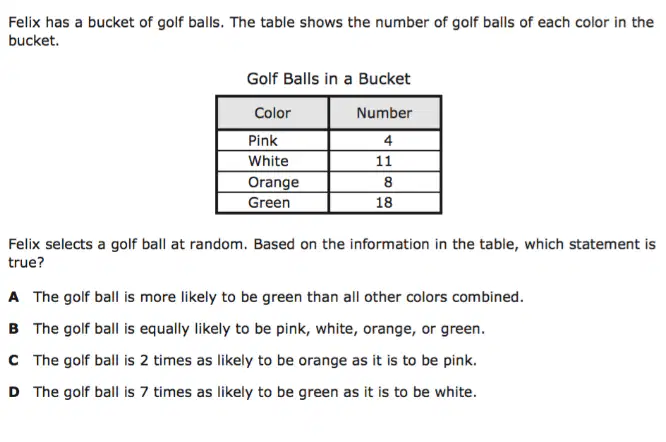This screenshot has width=666, height=442.
Task: Click the number 4 cell
Action: pyautogui.click(x=384, y=141)
